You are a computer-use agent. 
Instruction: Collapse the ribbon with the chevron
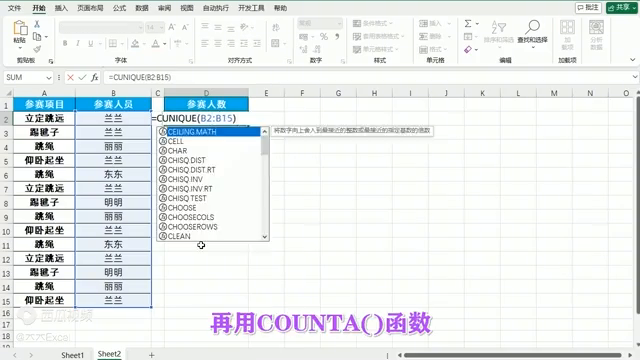pyautogui.click(x=632, y=60)
